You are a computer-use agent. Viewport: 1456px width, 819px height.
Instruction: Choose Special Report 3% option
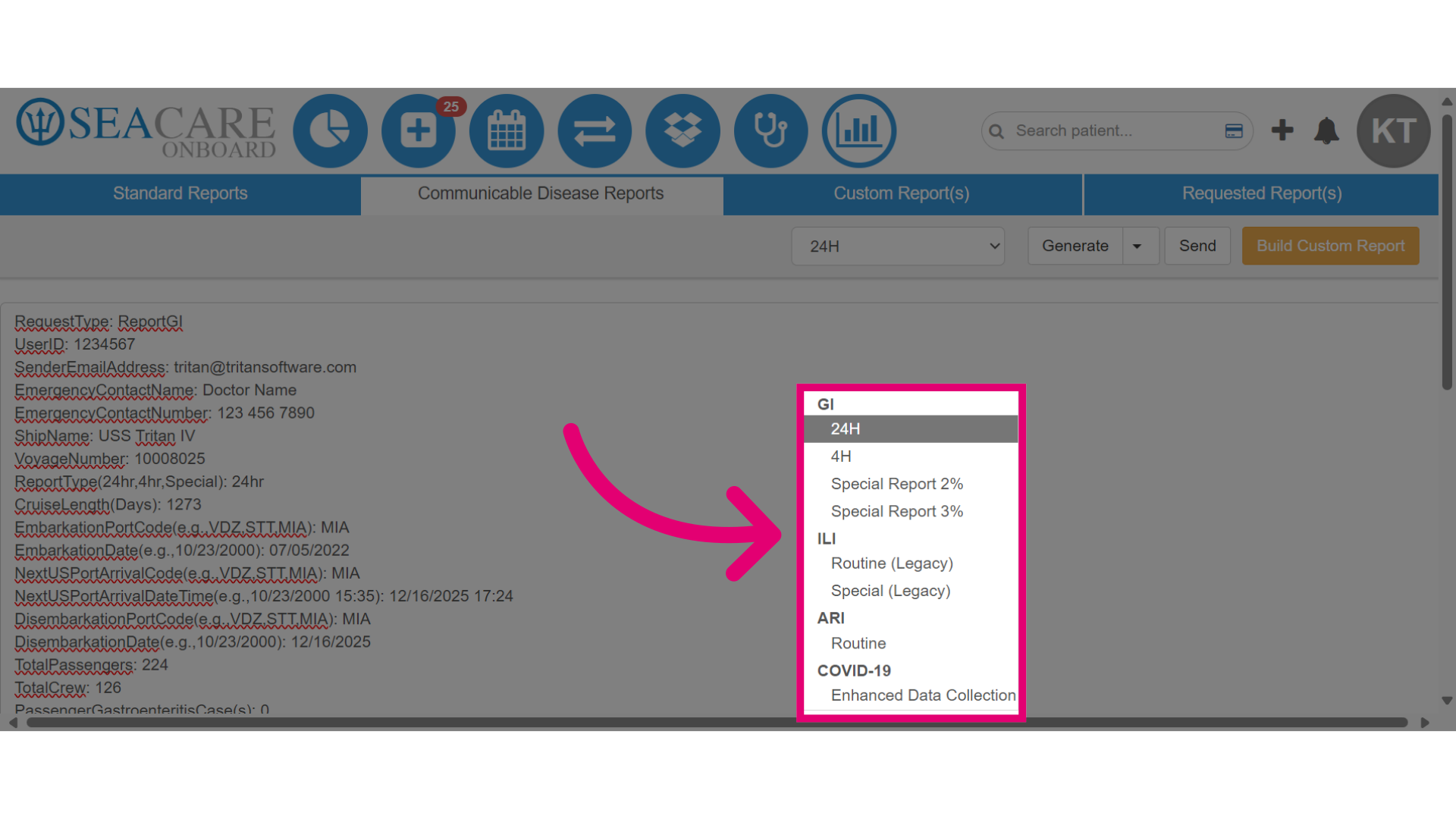click(911, 512)
